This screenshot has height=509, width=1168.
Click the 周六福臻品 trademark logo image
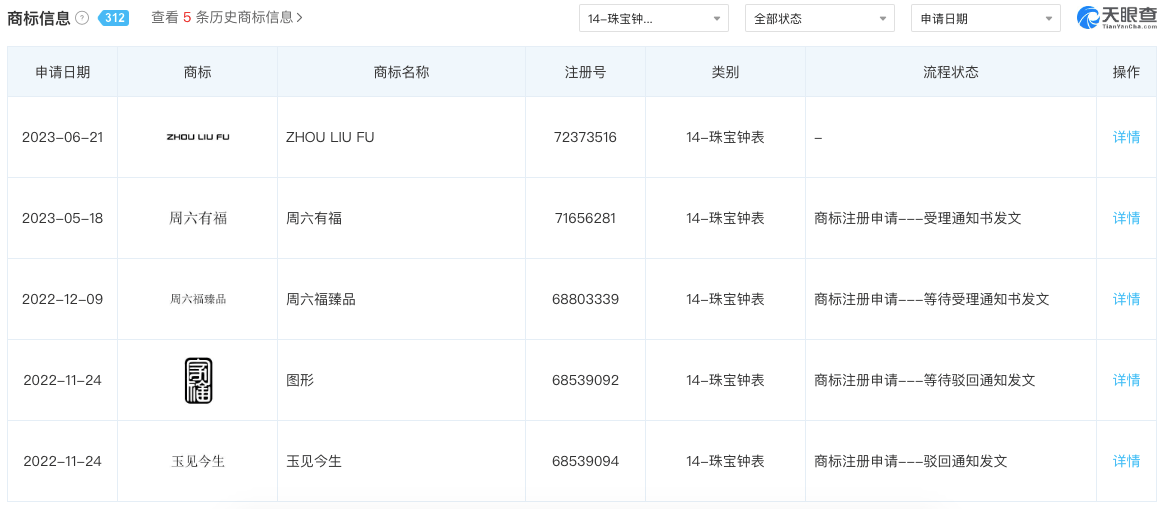(x=198, y=299)
